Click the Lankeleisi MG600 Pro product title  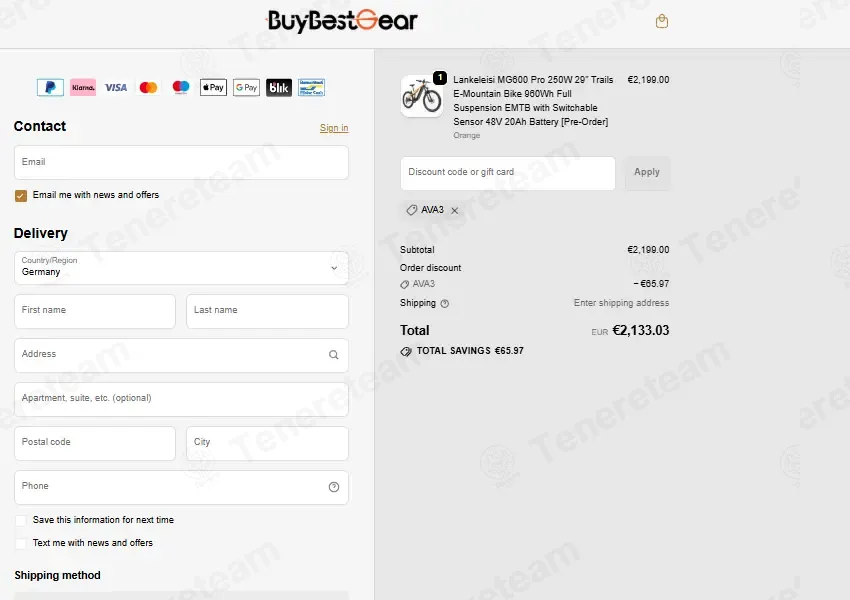click(533, 100)
